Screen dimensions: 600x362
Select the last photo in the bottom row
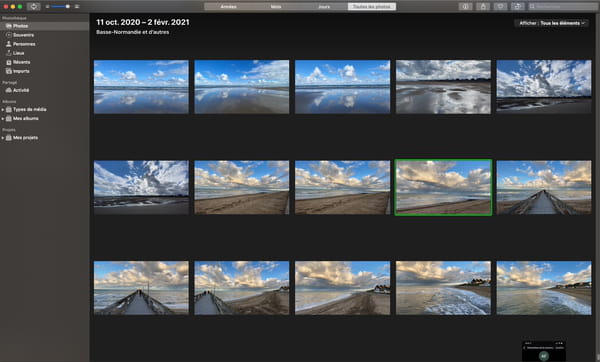(x=544, y=288)
